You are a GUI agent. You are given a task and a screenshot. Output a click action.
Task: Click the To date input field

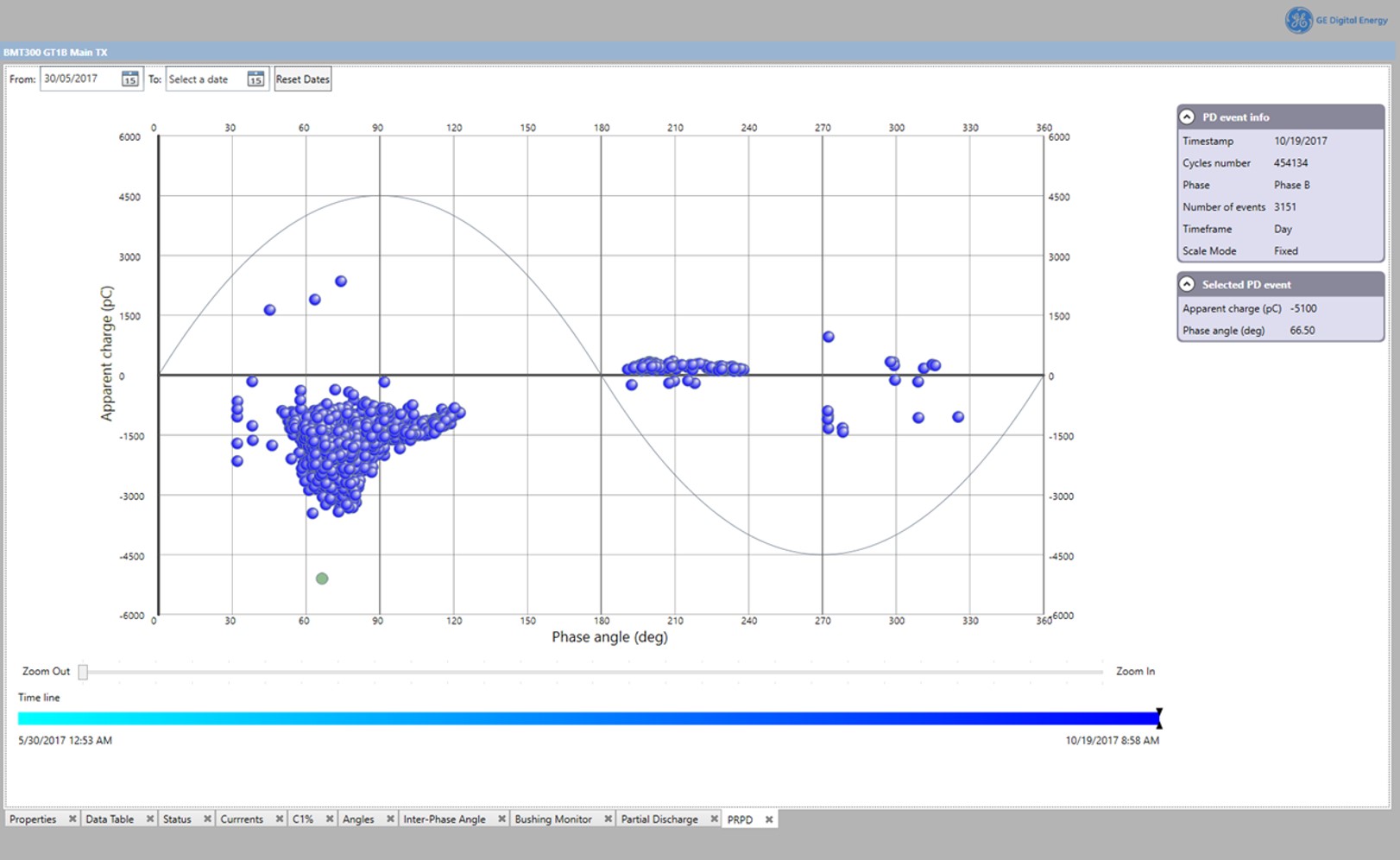click(205, 79)
